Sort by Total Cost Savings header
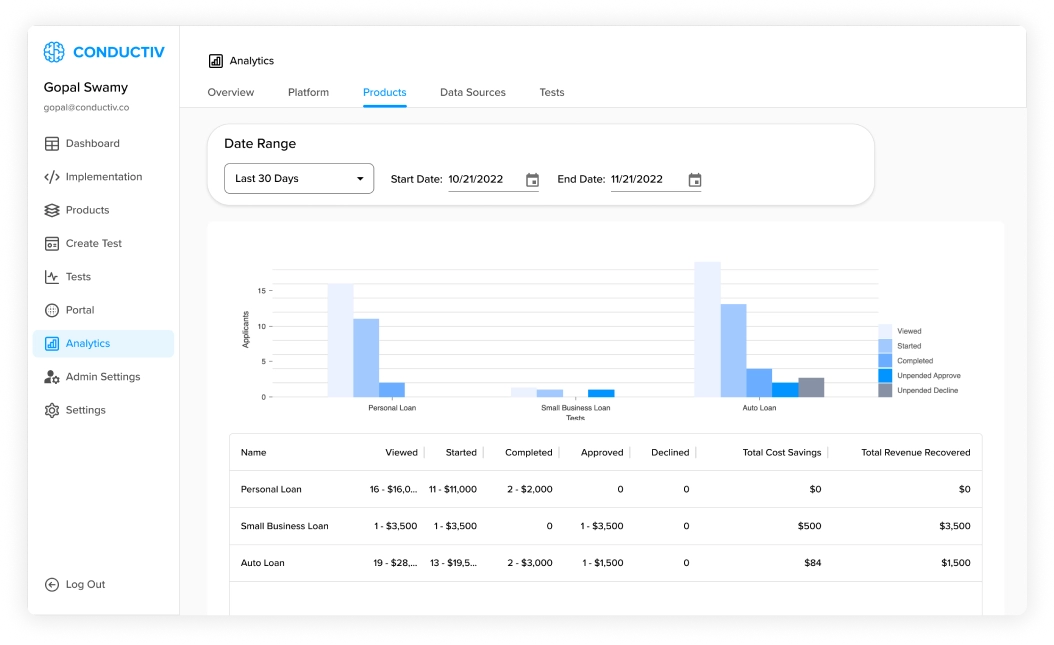Image resolution: width=1054 pixels, height=645 pixels. pos(782,453)
